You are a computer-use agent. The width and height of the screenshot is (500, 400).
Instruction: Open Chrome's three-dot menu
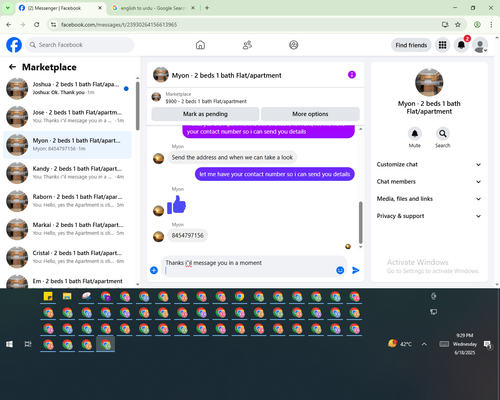click(x=491, y=25)
